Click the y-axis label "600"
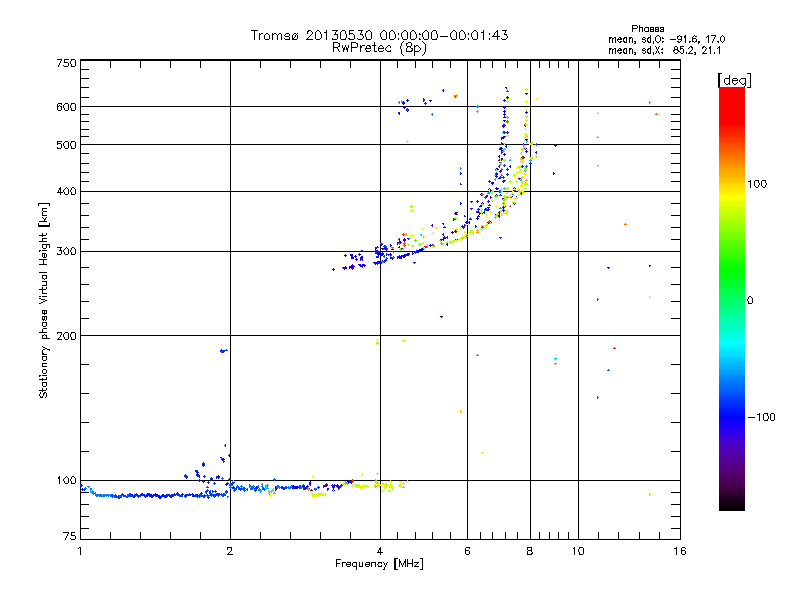 point(66,107)
